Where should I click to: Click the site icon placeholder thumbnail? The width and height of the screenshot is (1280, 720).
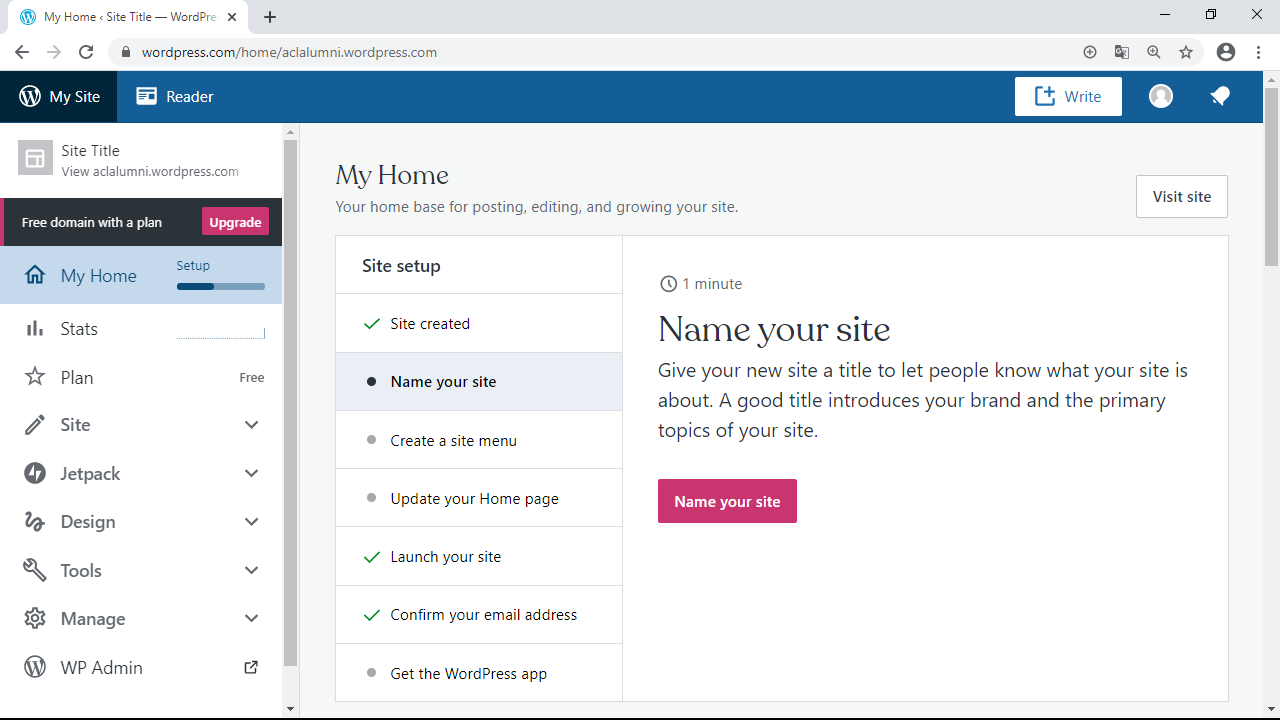point(35,158)
